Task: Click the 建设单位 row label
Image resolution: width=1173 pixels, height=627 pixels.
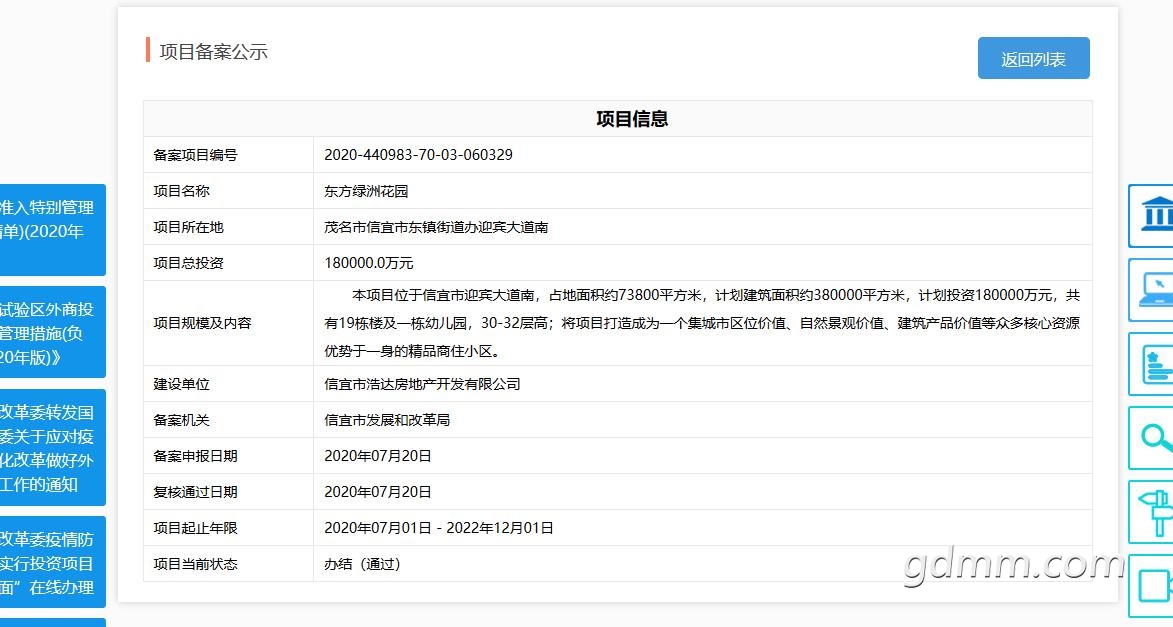Action: (x=181, y=384)
